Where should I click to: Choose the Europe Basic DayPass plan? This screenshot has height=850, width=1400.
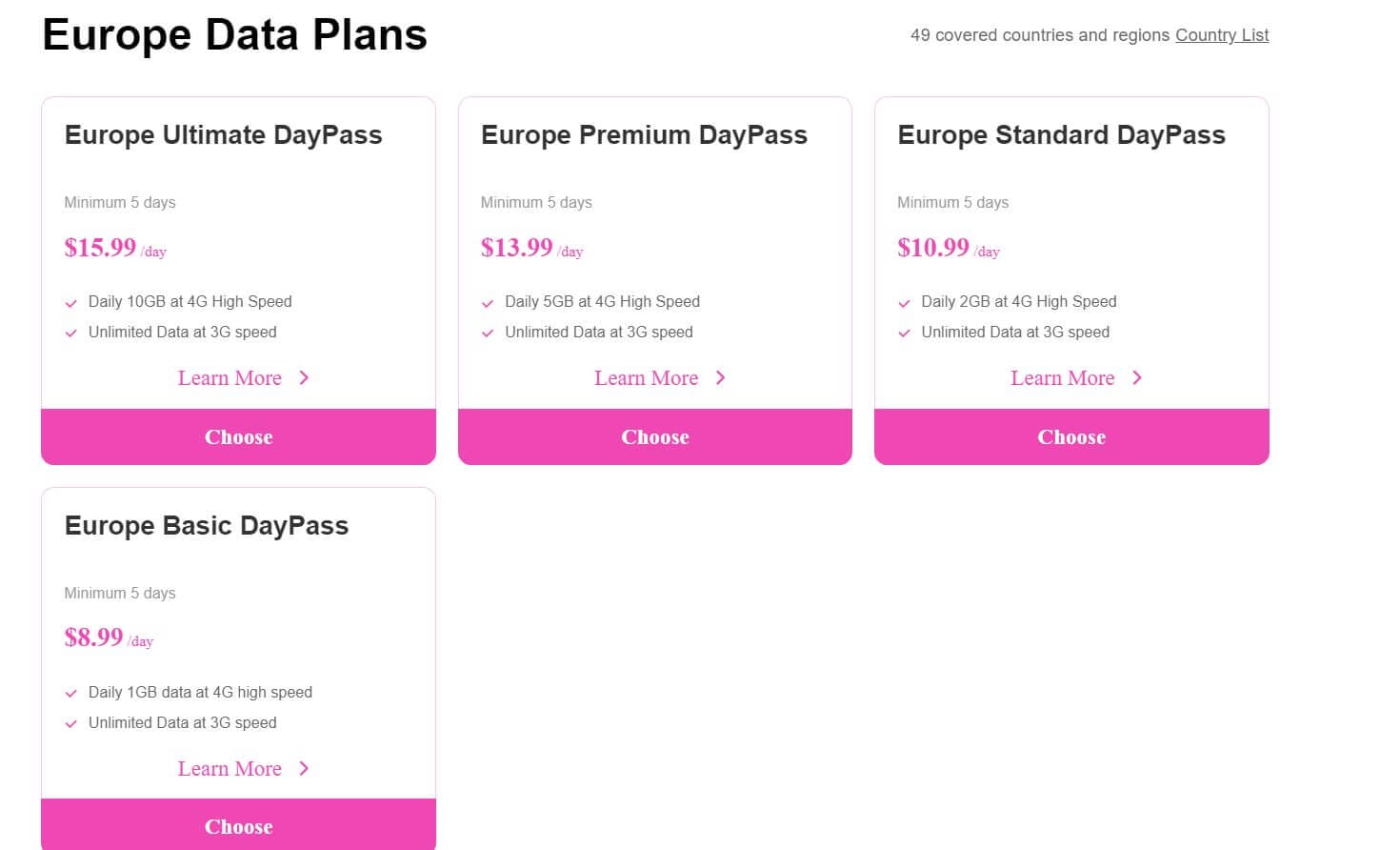coord(238,825)
